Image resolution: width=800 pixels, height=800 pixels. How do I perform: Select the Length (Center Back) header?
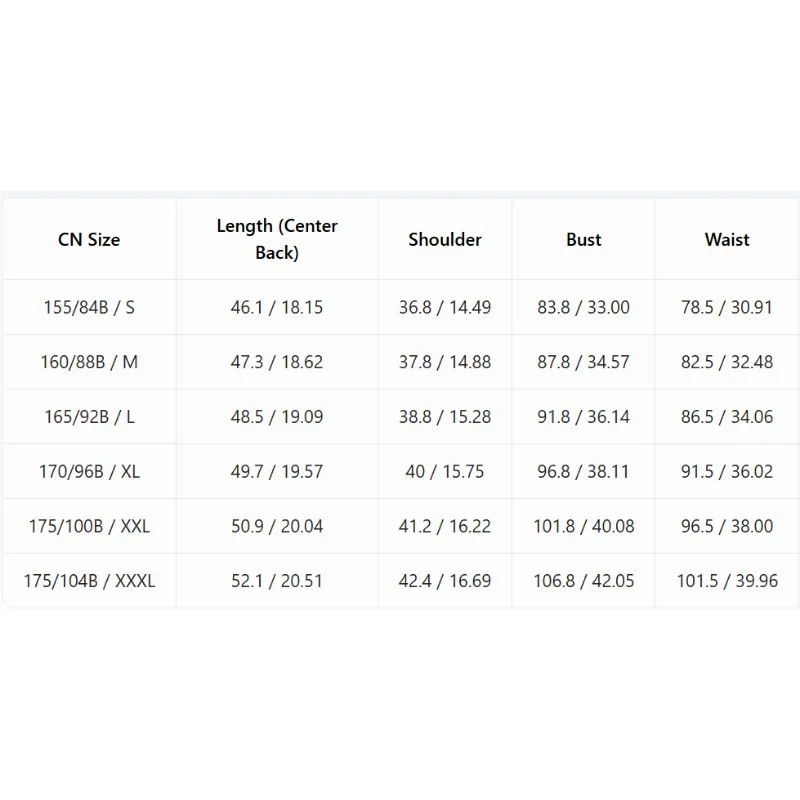click(277, 239)
